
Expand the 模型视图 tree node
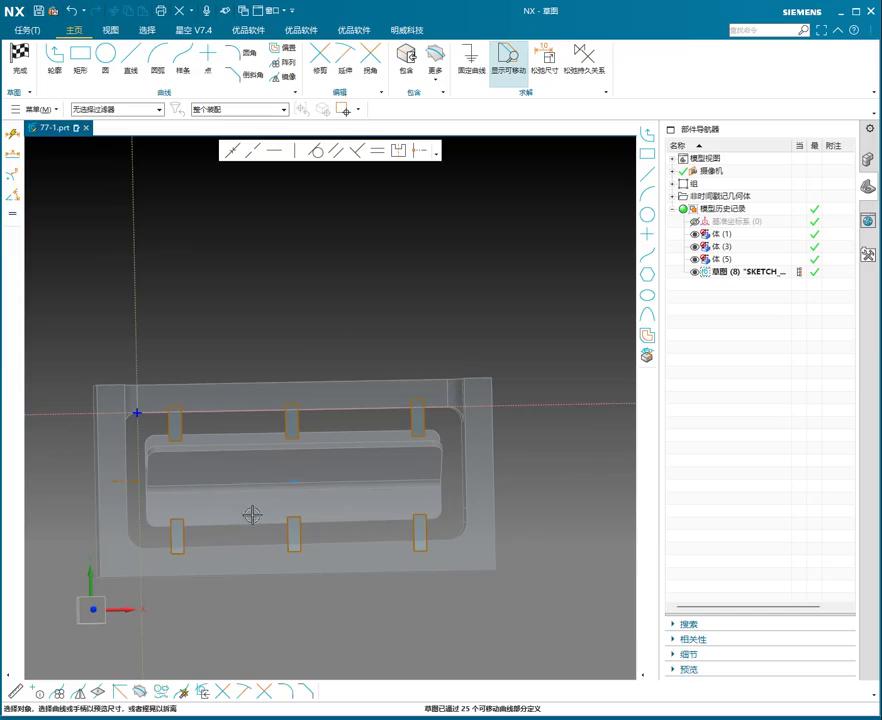(x=672, y=159)
